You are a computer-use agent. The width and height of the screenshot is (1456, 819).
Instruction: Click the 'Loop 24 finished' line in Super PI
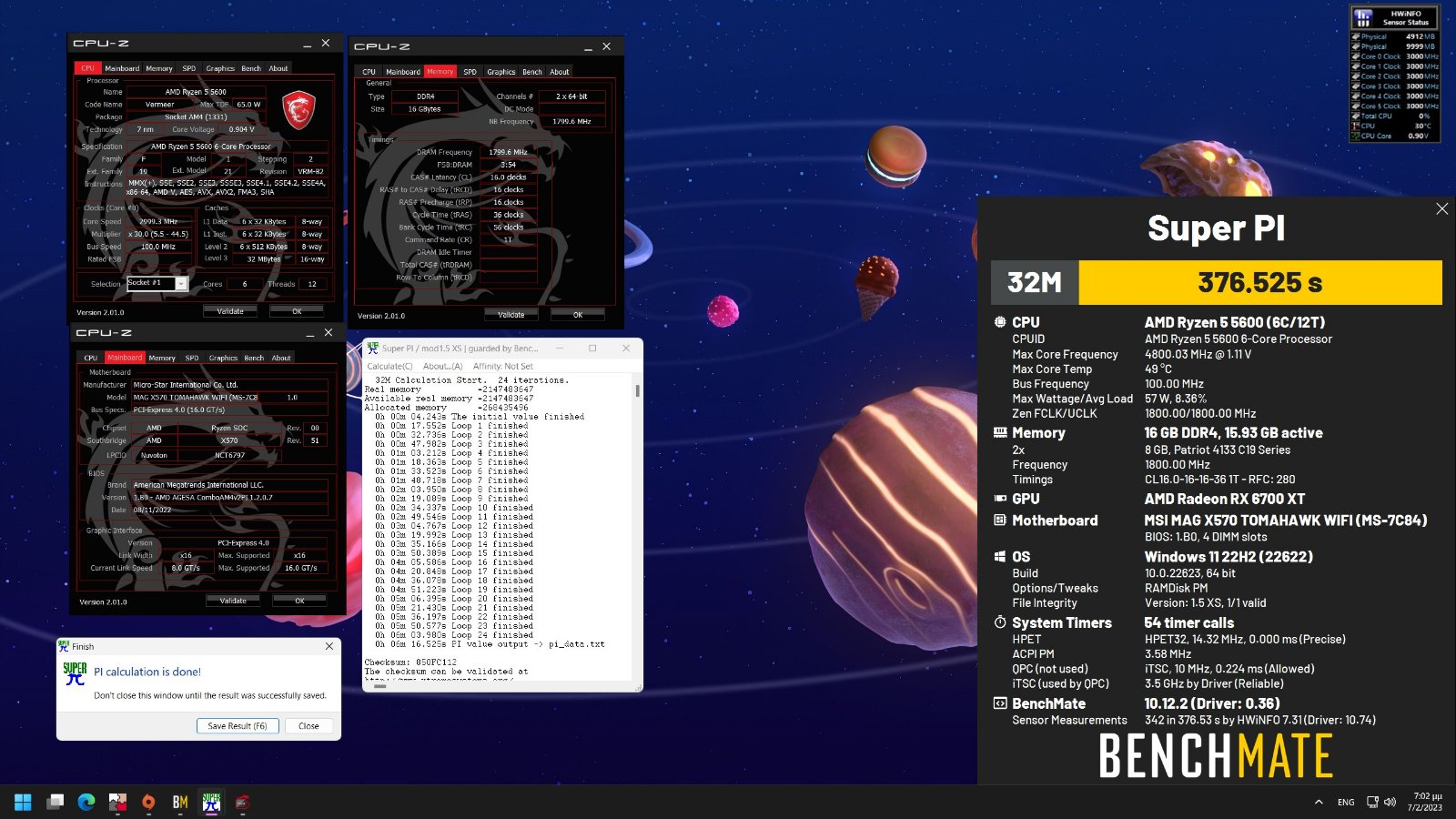tap(454, 635)
